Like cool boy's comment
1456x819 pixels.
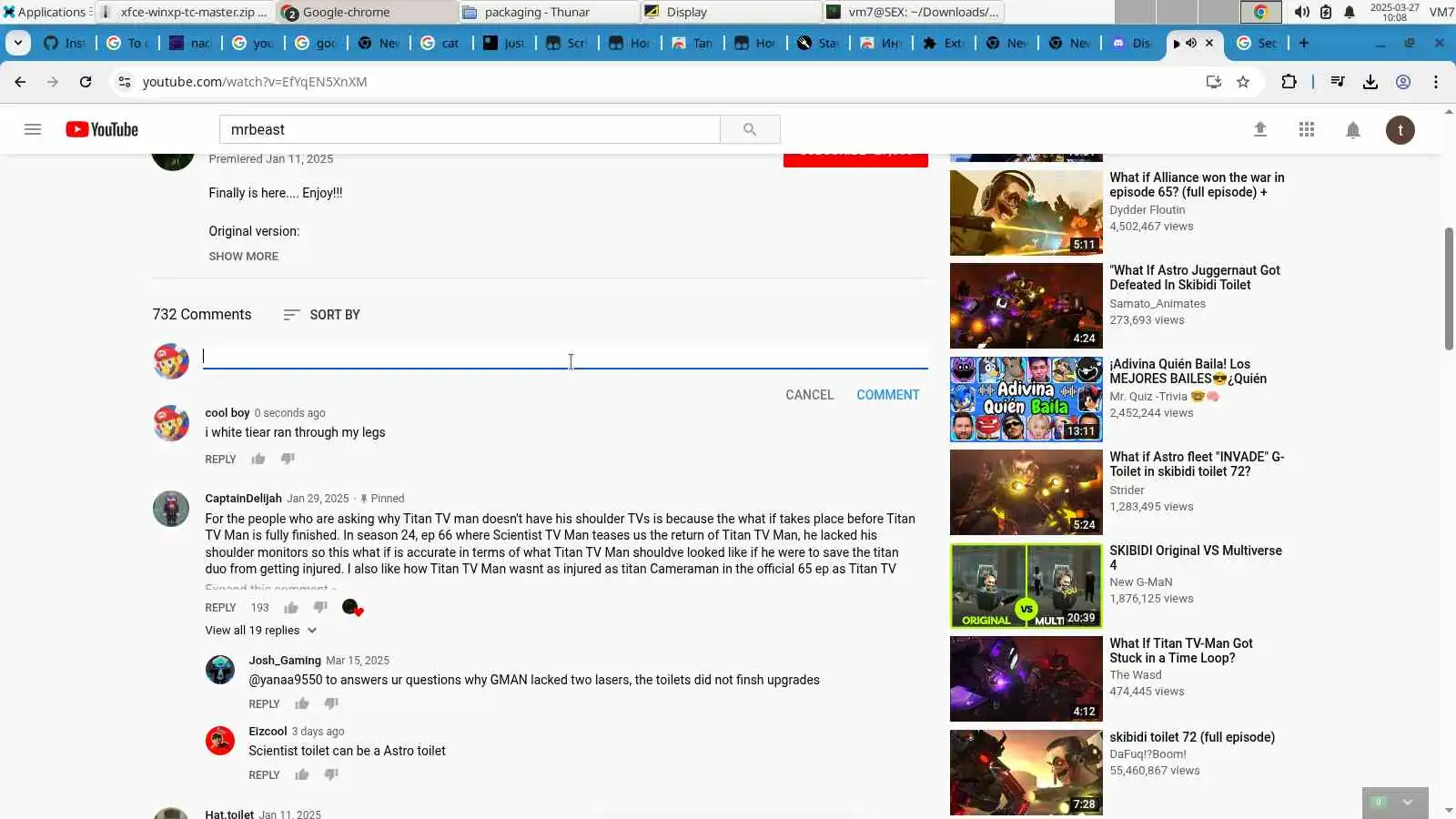click(x=258, y=459)
